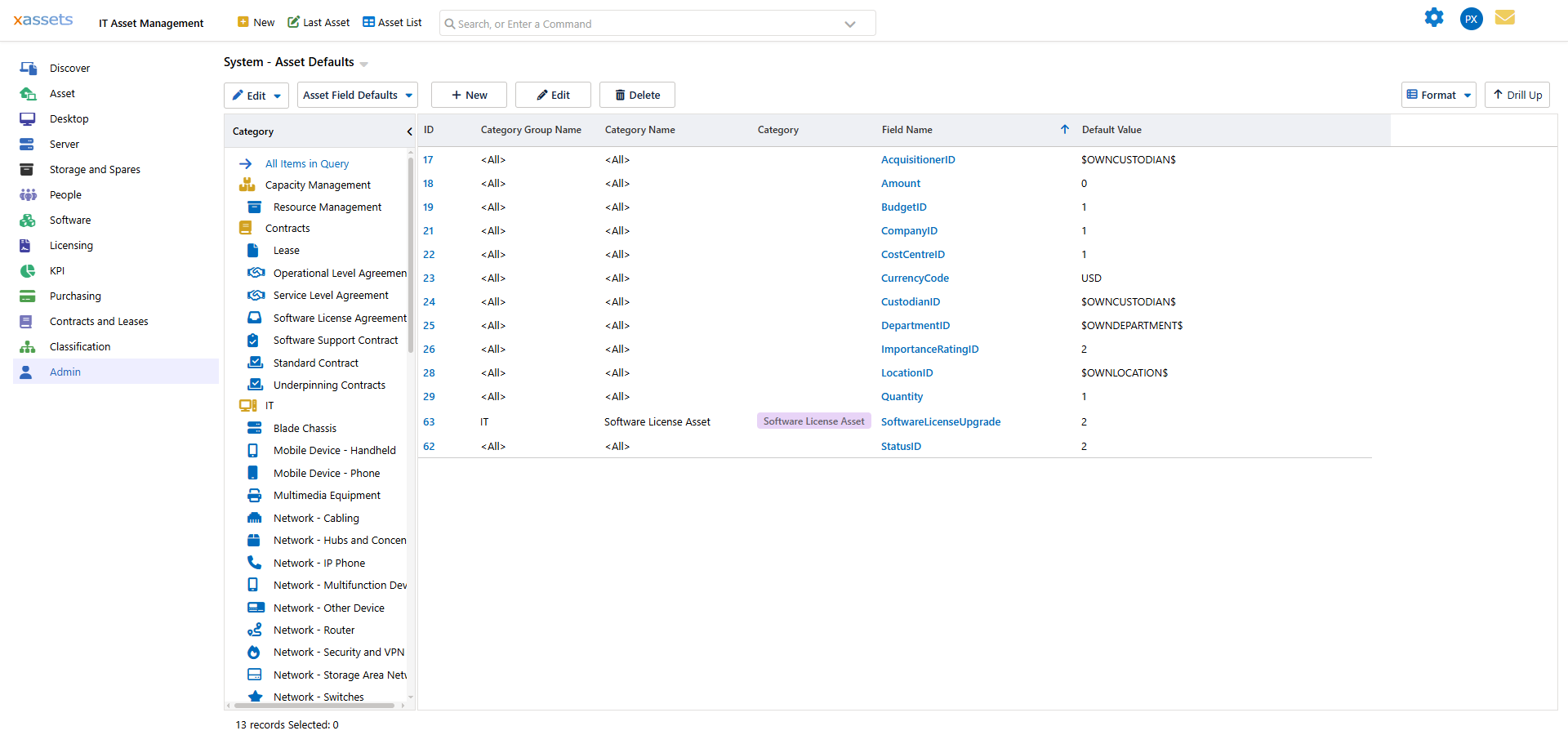Open the Purchasing icon in the sidebar

[27, 296]
